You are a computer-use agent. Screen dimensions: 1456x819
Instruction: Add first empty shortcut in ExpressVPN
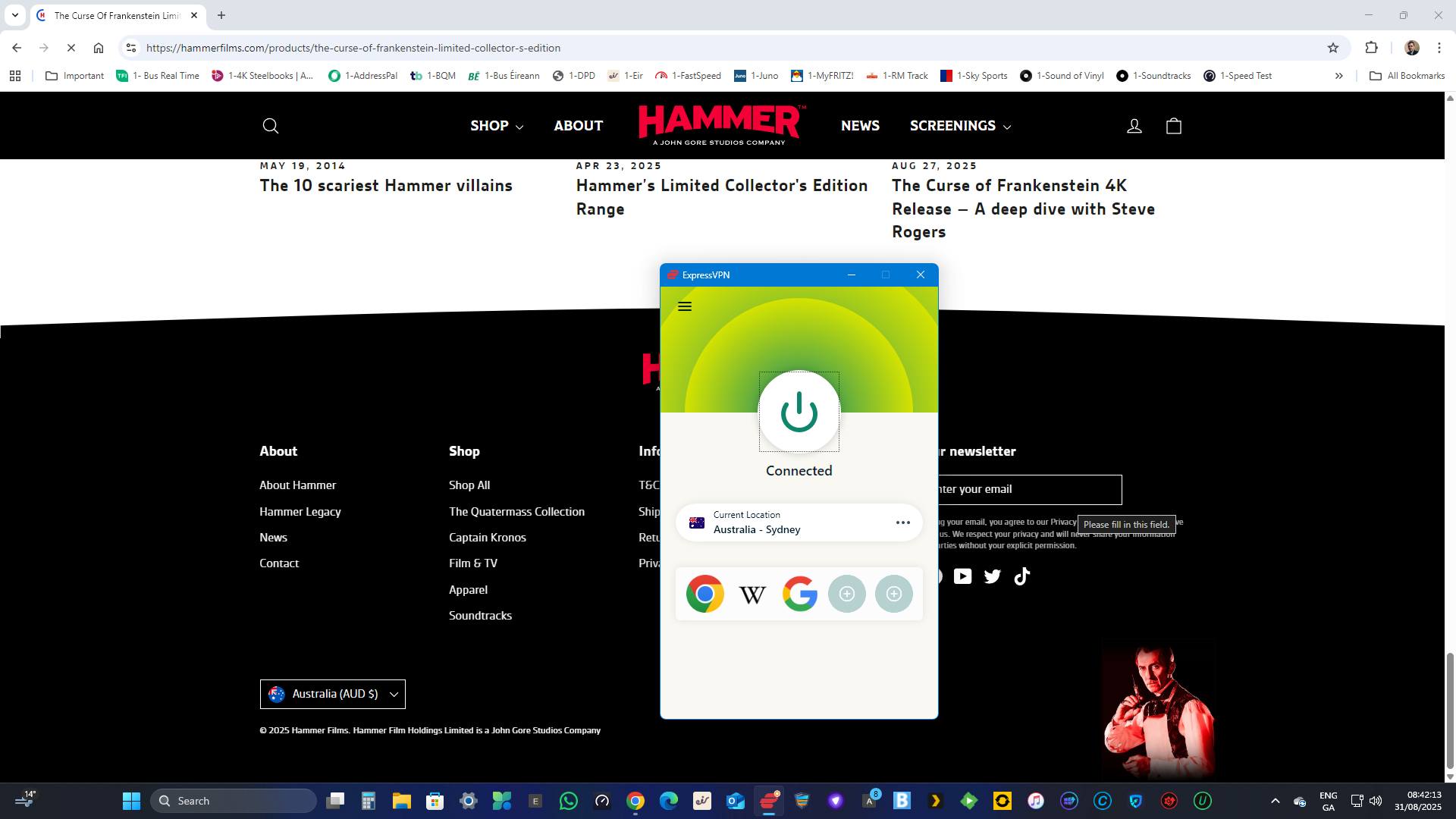pyautogui.click(x=847, y=594)
